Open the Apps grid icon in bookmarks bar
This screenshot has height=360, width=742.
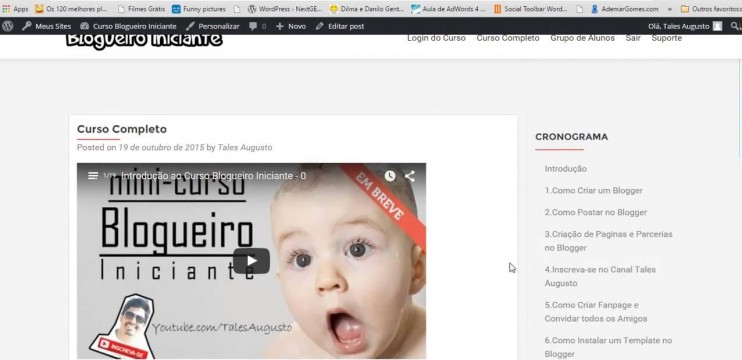6,9
